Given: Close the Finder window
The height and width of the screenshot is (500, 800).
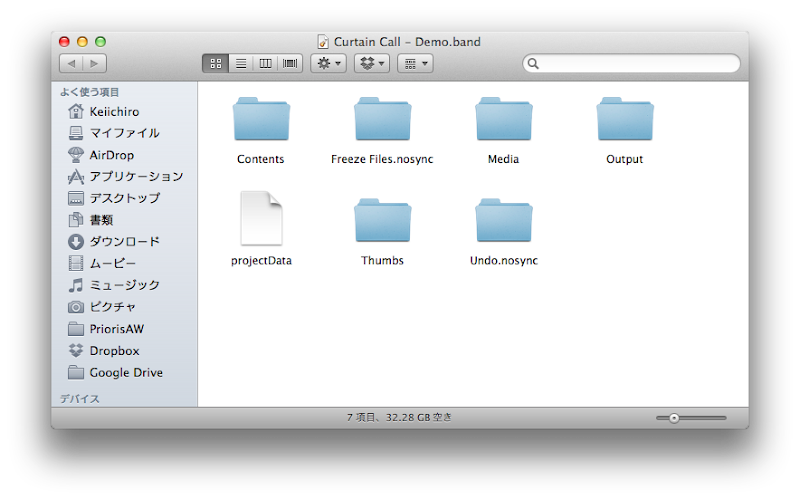Looking at the screenshot, I should click(x=64, y=42).
